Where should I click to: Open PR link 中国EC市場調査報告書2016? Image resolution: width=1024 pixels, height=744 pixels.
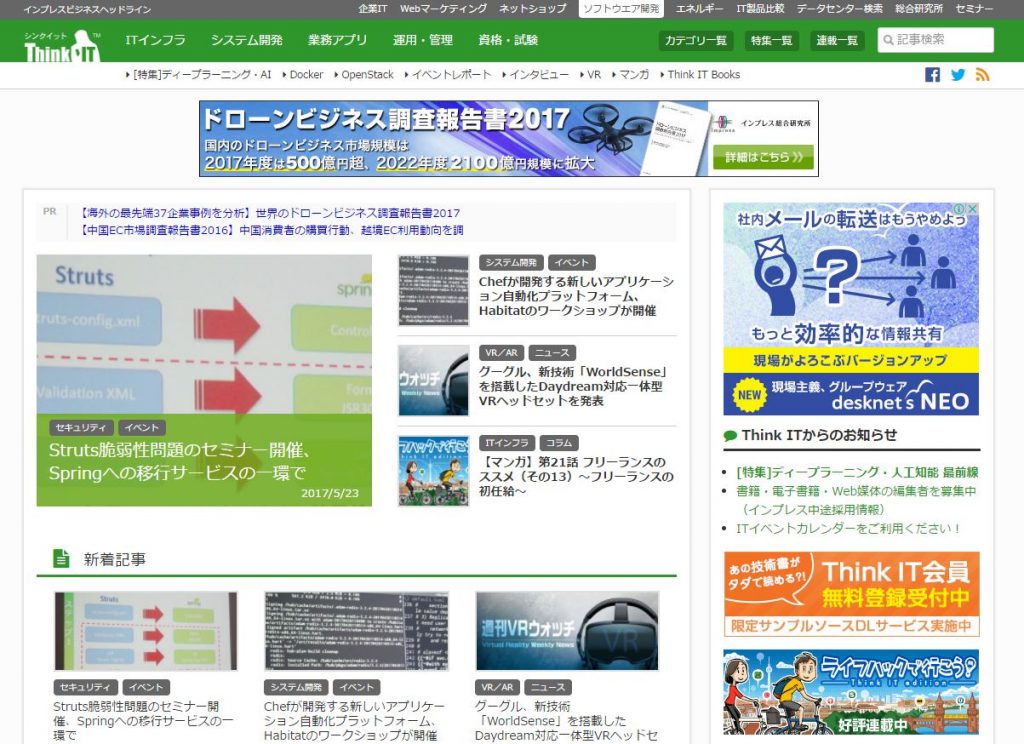click(x=272, y=230)
